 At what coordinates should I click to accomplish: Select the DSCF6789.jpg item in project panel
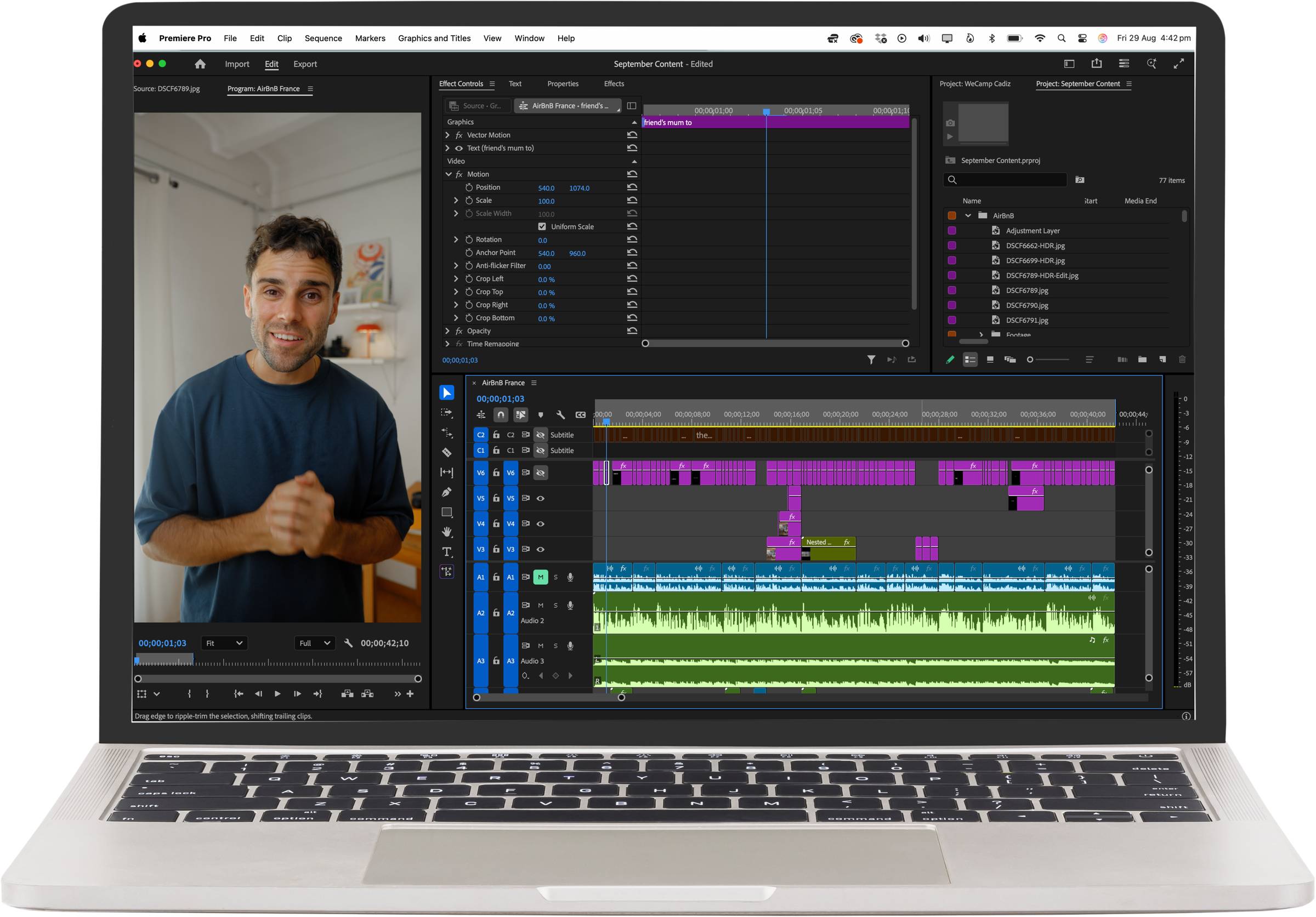(x=1027, y=291)
